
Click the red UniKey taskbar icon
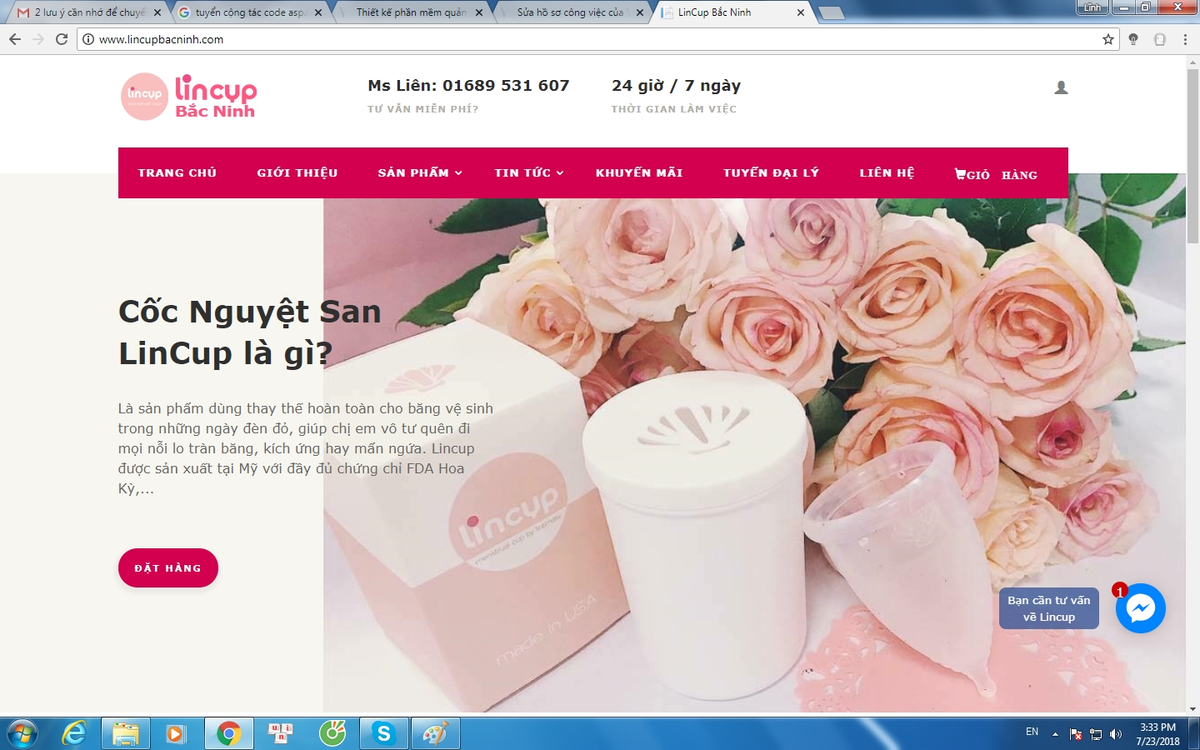click(x=280, y=733)
